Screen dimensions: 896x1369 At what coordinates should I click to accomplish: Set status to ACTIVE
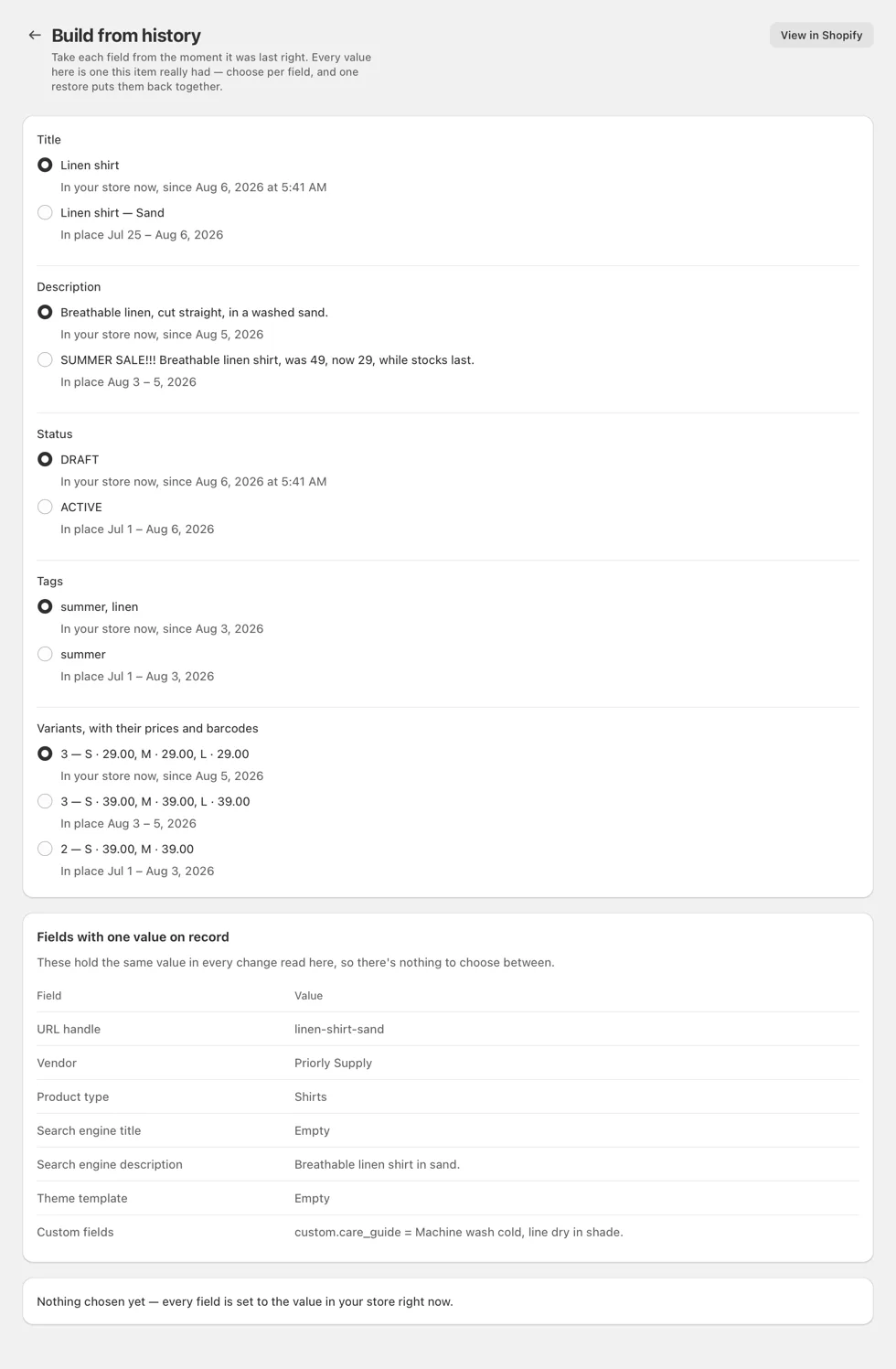pyautogui.click(x=45, y=507)
